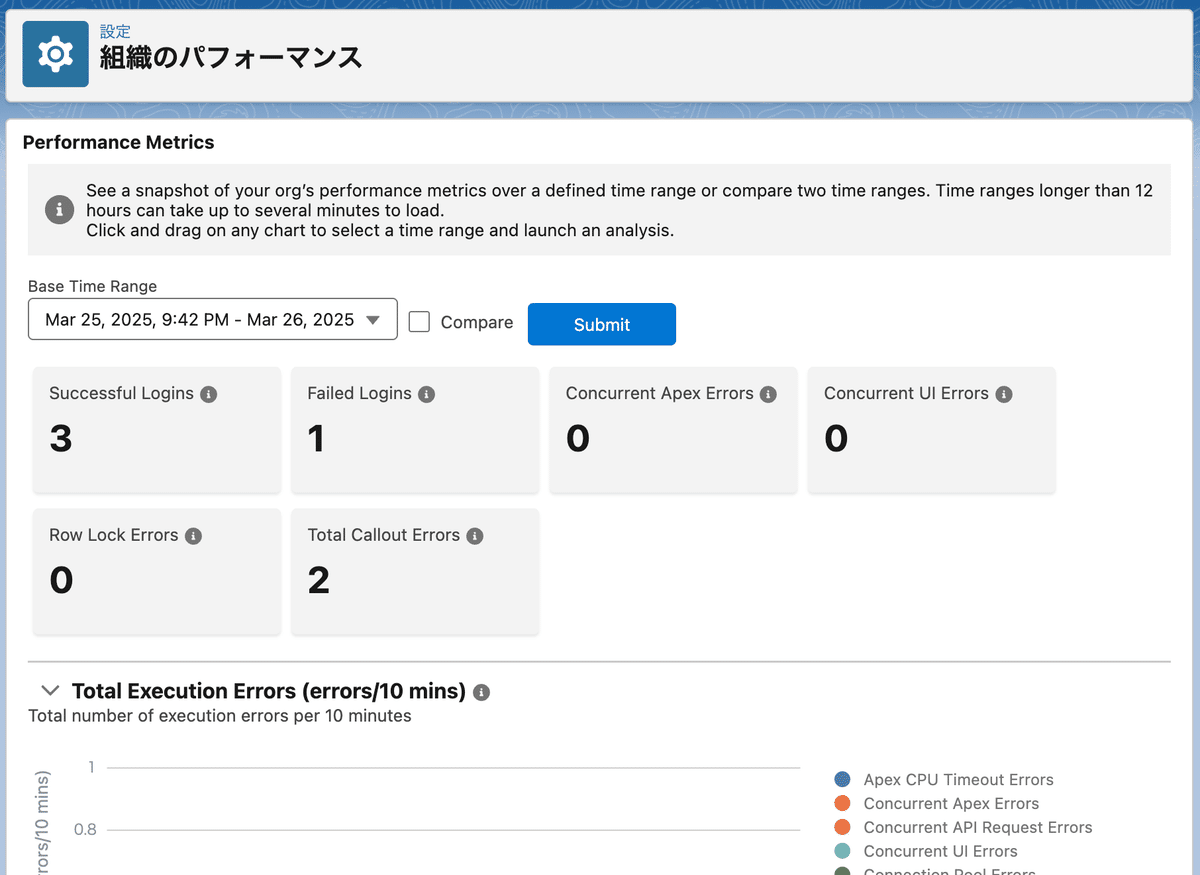Click the Concurrent UI Errors info icon
The width and height of the screenshot is (1200, 875).
pyautogui.click(x=1003, y=393)
